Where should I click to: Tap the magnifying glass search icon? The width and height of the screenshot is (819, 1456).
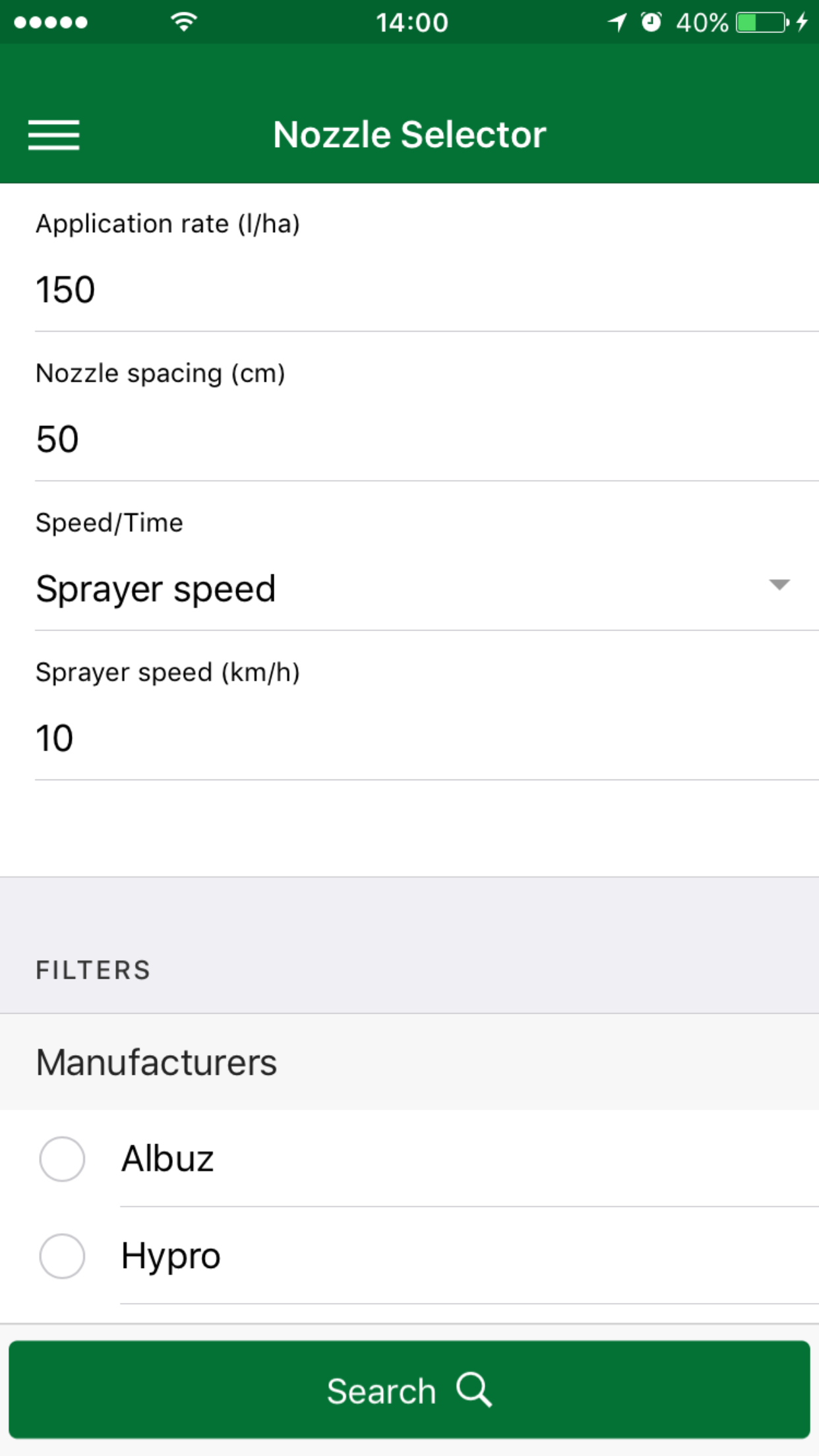coord(474,1390)
